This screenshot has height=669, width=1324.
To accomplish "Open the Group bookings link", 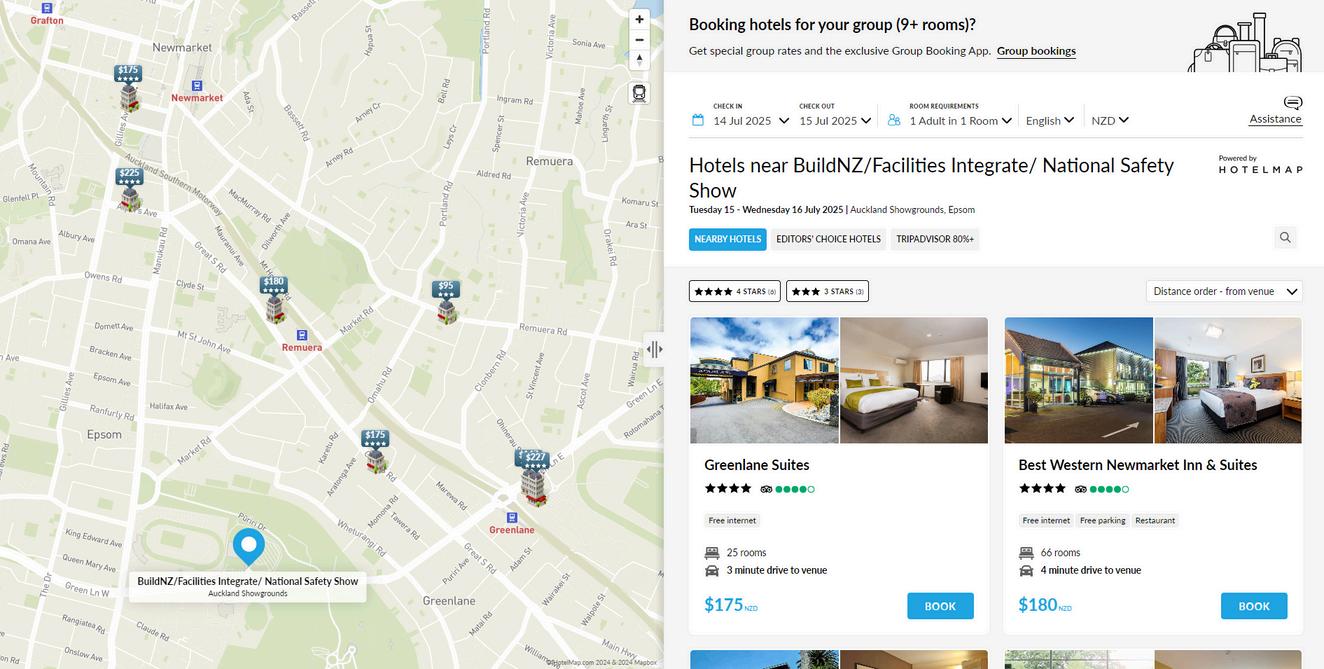I will coord(1036,51).
